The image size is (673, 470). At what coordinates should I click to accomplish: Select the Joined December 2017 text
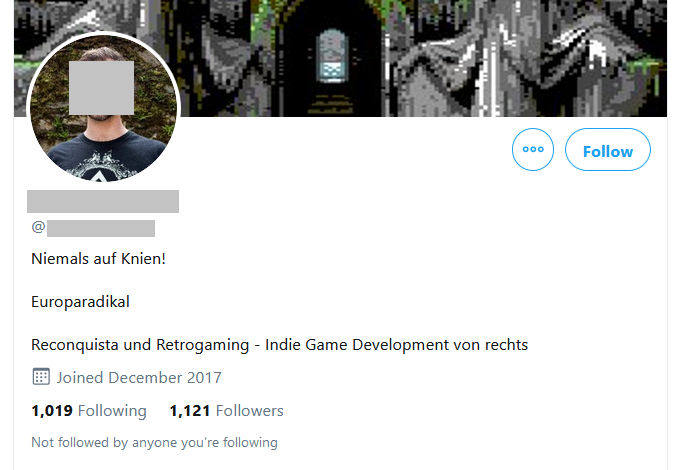[x=139, y=378]
